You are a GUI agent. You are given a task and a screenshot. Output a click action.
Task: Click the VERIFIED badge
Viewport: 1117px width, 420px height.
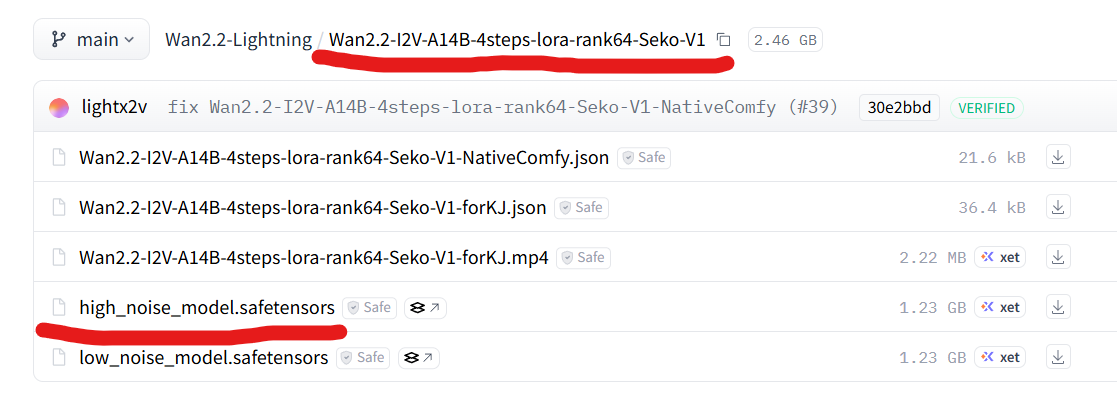coord(986,108)
